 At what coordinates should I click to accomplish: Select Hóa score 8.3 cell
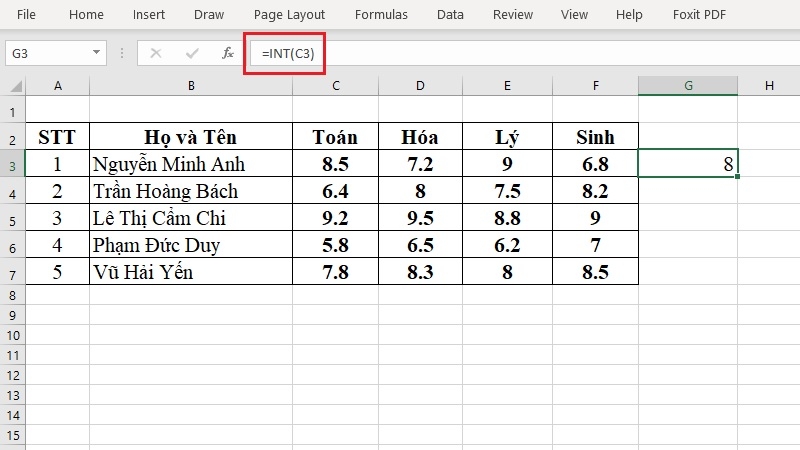pyautogui.click(x=420, y=271)
